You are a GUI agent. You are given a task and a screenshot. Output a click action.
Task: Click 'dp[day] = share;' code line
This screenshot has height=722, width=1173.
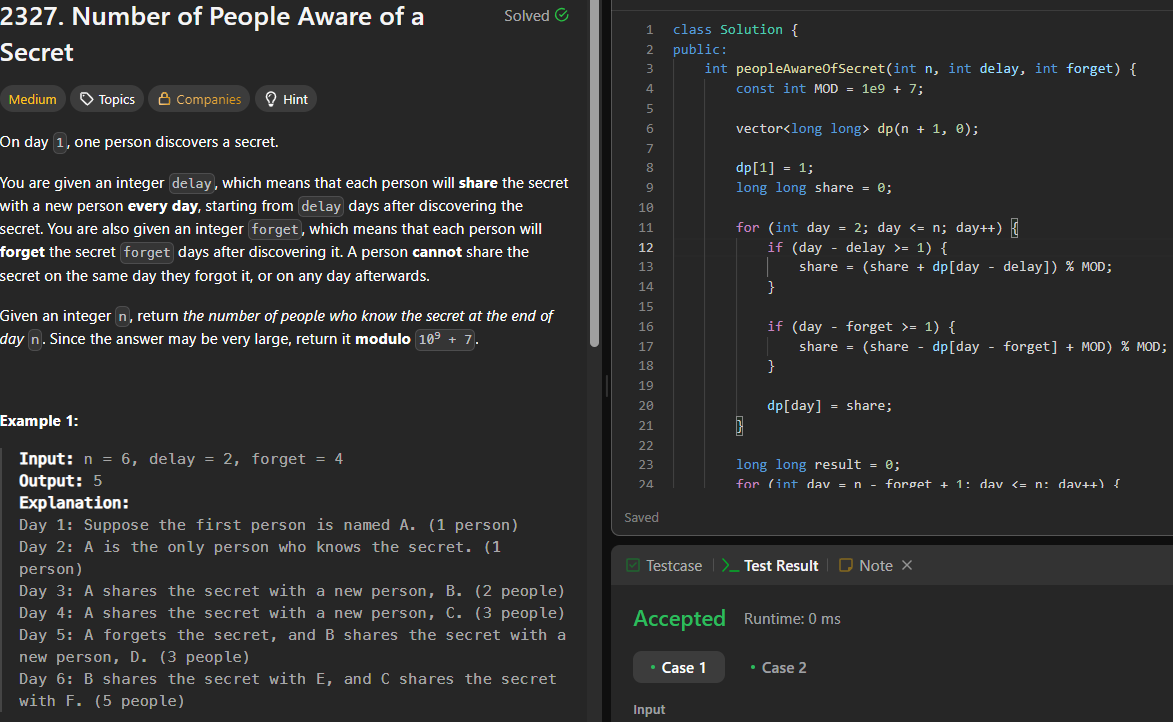pyautogui.click(x=830, y=406)
